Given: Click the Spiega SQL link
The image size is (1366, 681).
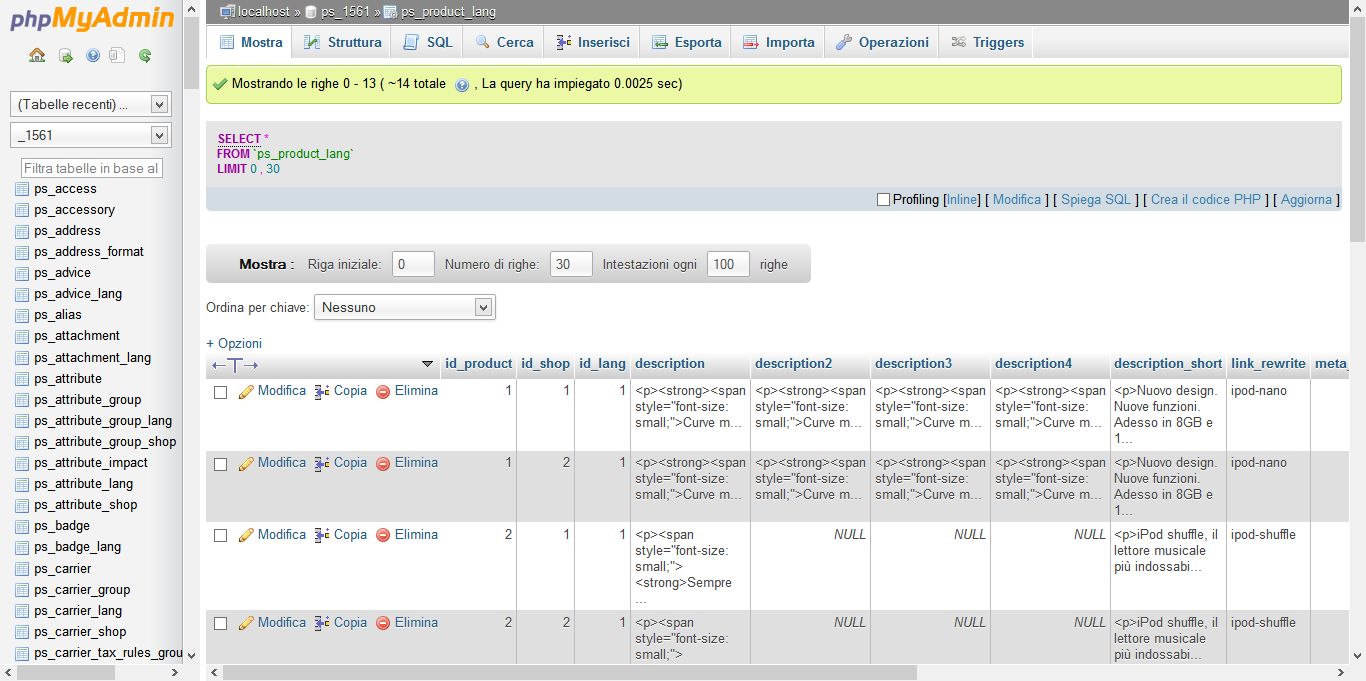Looking at the screenshot, I should coord(1096,200).
